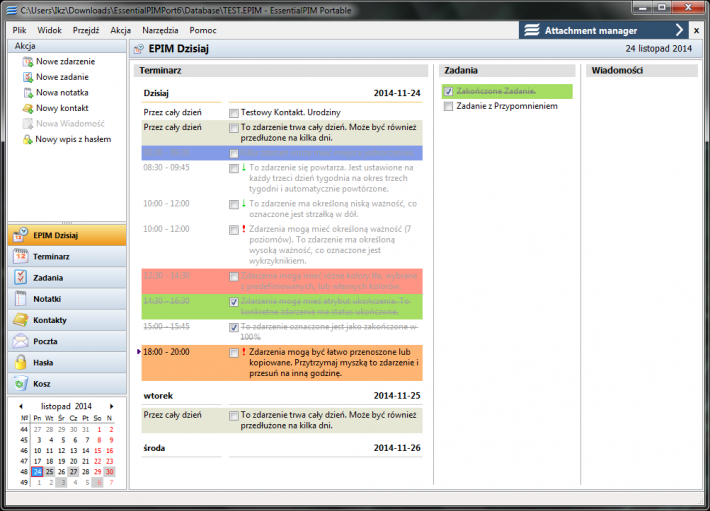Open the Akcja menu
The height and width of the screenshot is (511, 710).
click(120, 30)
